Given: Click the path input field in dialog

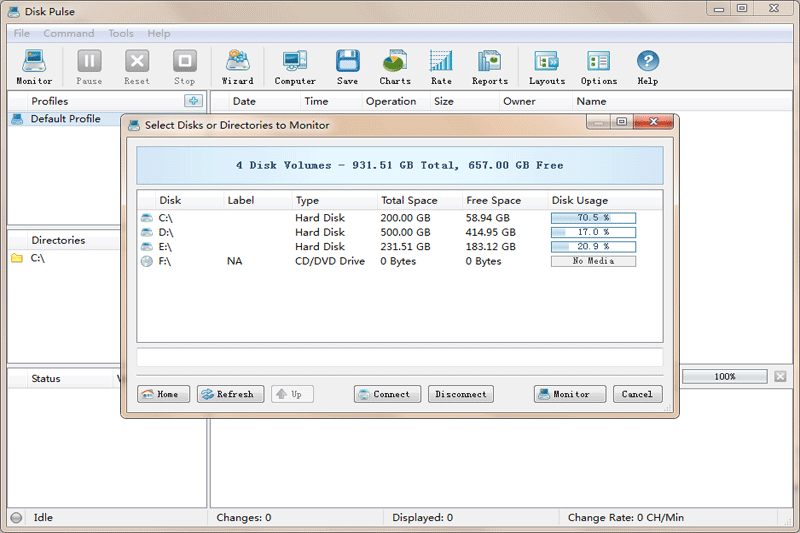Looking at the screenshot, I should tap(399, 357).
